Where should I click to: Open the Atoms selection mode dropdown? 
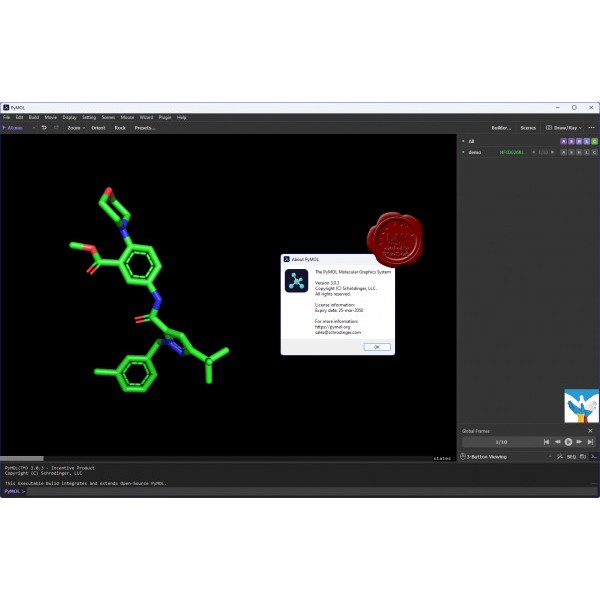pyautogui.click(x=15, y=128)
